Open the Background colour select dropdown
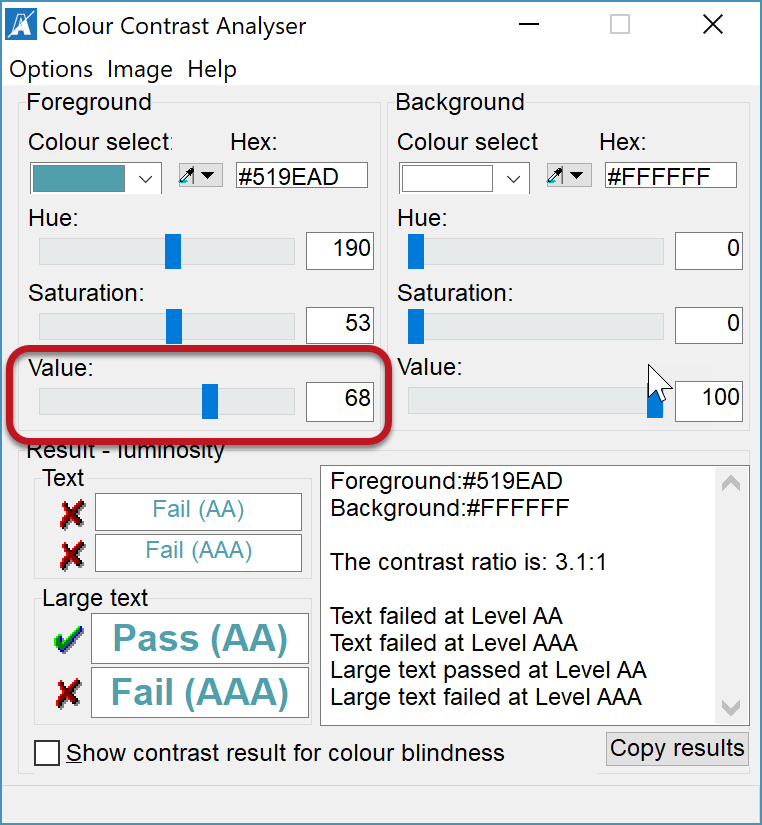Screen dimensions: 762x825 click(515, 177)
